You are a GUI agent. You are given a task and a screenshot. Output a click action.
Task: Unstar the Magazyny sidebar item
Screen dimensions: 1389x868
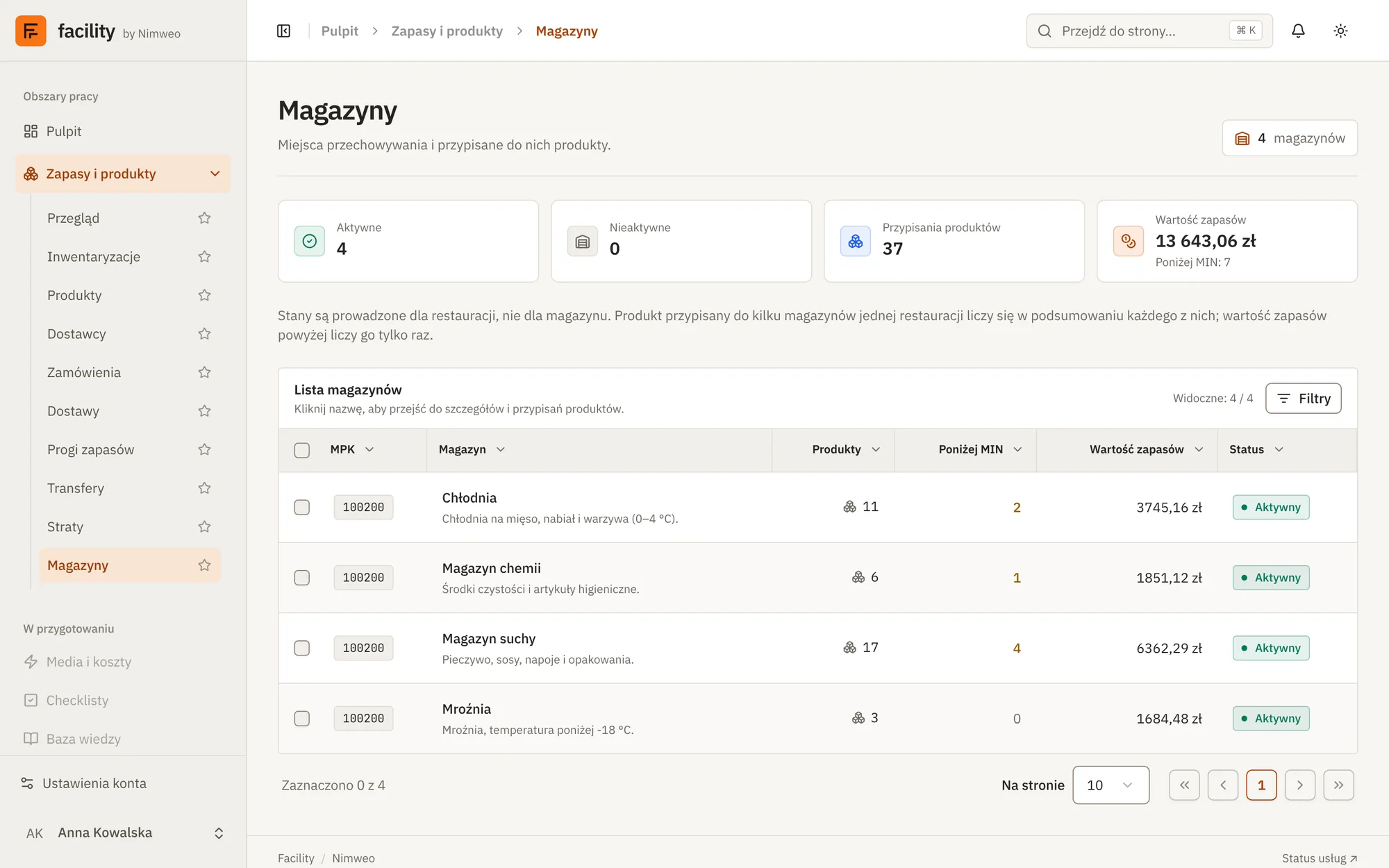[x=204, y=565]
